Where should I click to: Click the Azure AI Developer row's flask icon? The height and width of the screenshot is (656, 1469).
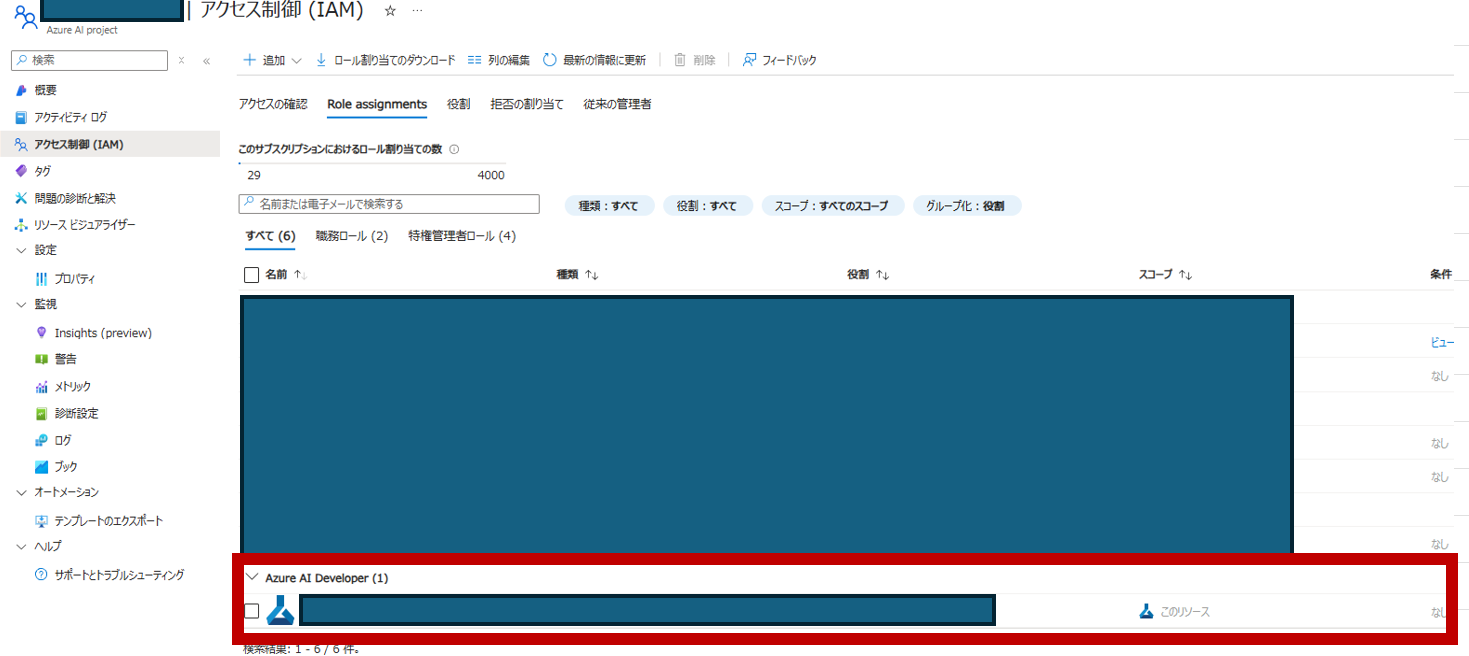click(280, 611)
